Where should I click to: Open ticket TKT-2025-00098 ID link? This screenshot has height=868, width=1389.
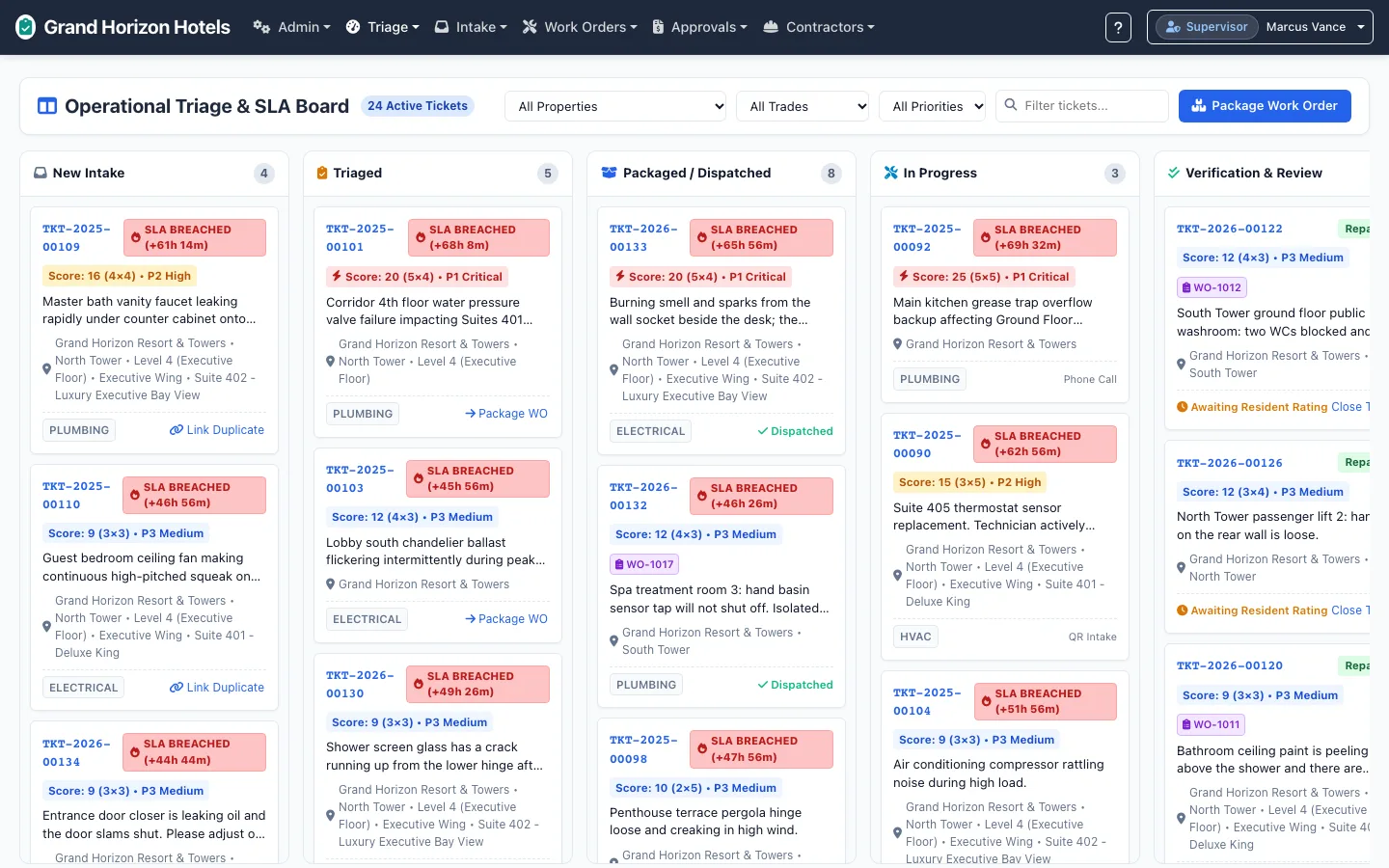click(643, 749)
